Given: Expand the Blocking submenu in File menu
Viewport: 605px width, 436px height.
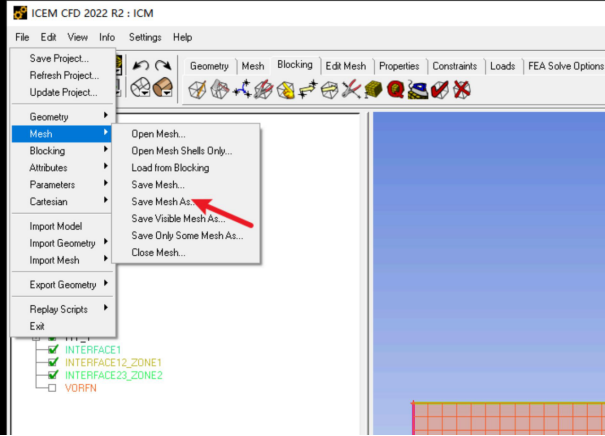Looking at the screenshot, I should 63,150.
